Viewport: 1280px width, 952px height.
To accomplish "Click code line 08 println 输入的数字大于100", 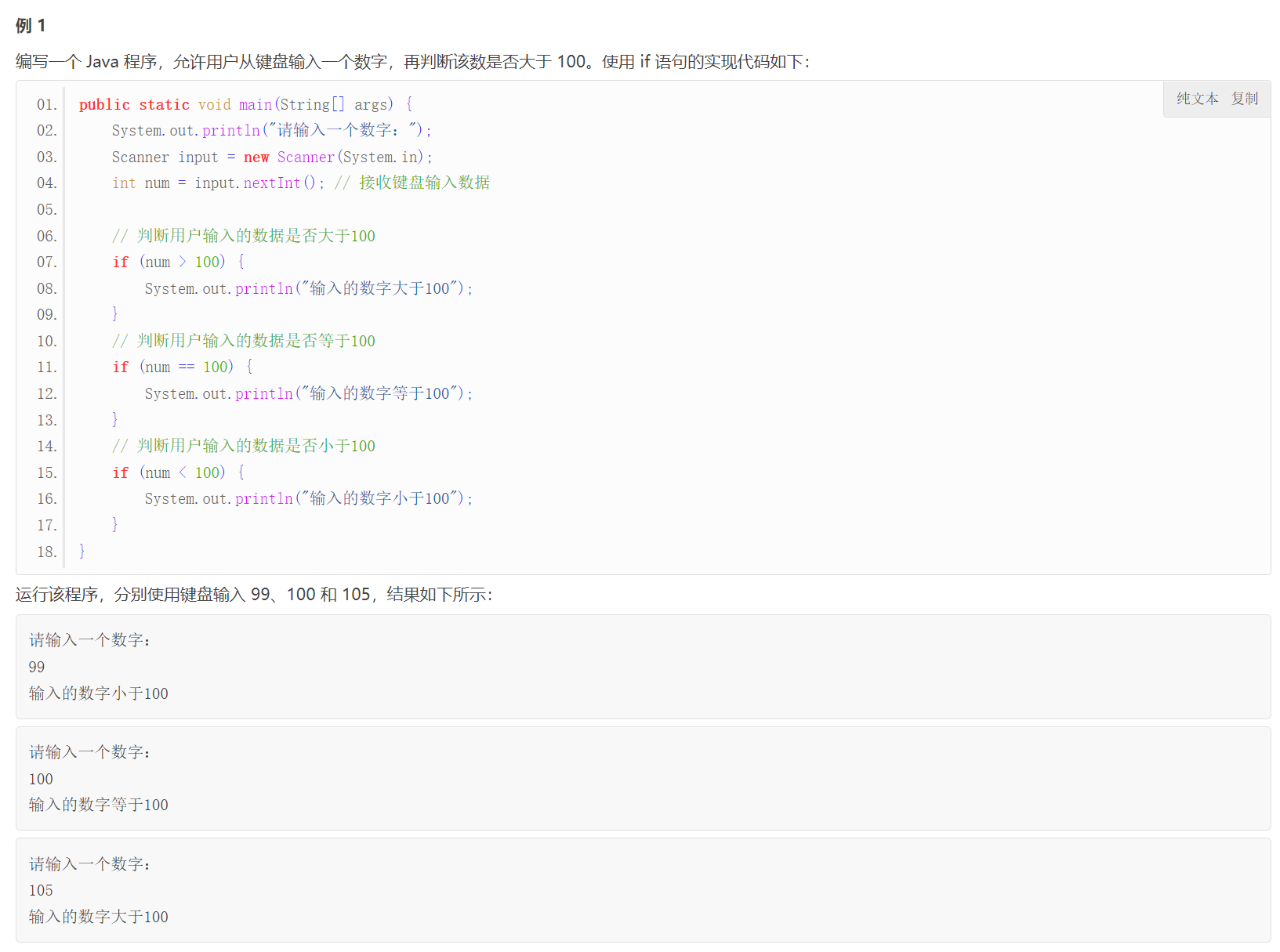I will [x=309, y=289].
